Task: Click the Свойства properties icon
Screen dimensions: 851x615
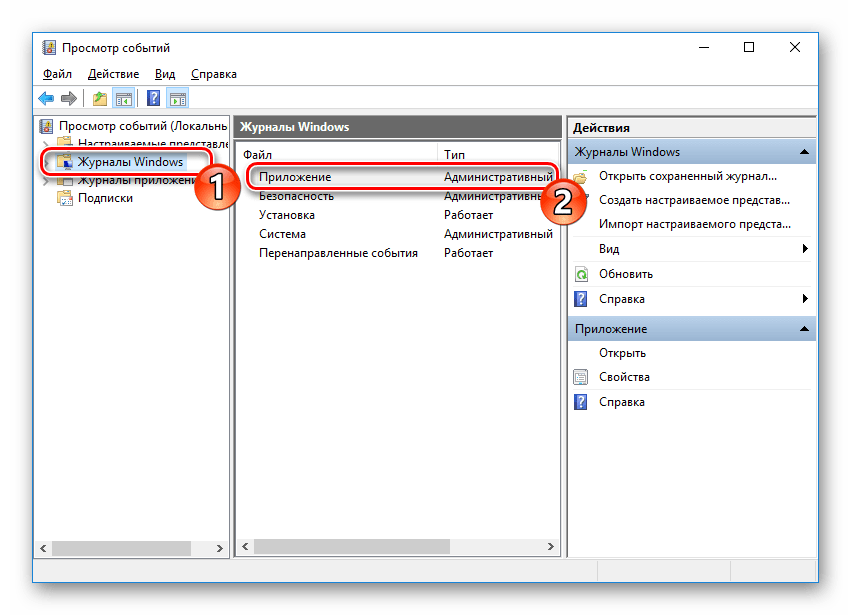Action: (x=581, y=377)
